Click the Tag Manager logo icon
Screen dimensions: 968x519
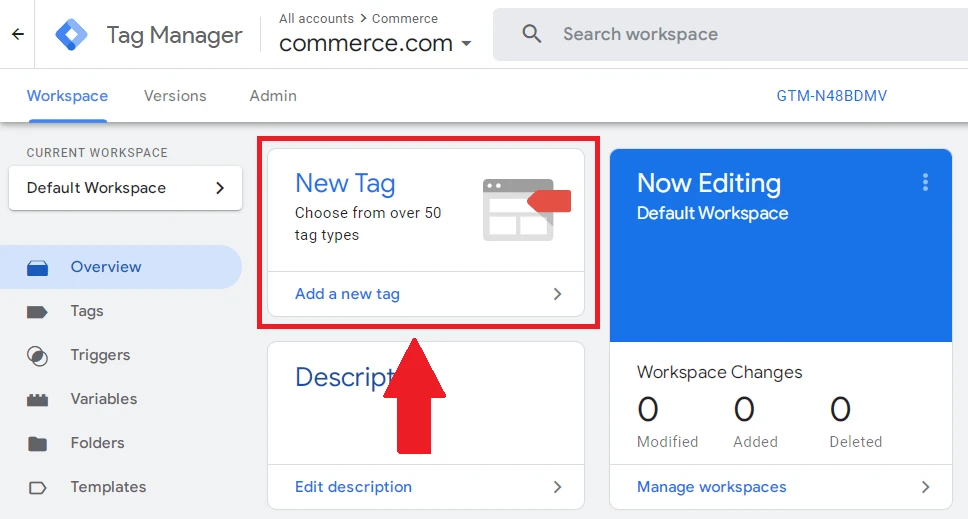click(x=71, y=35)
